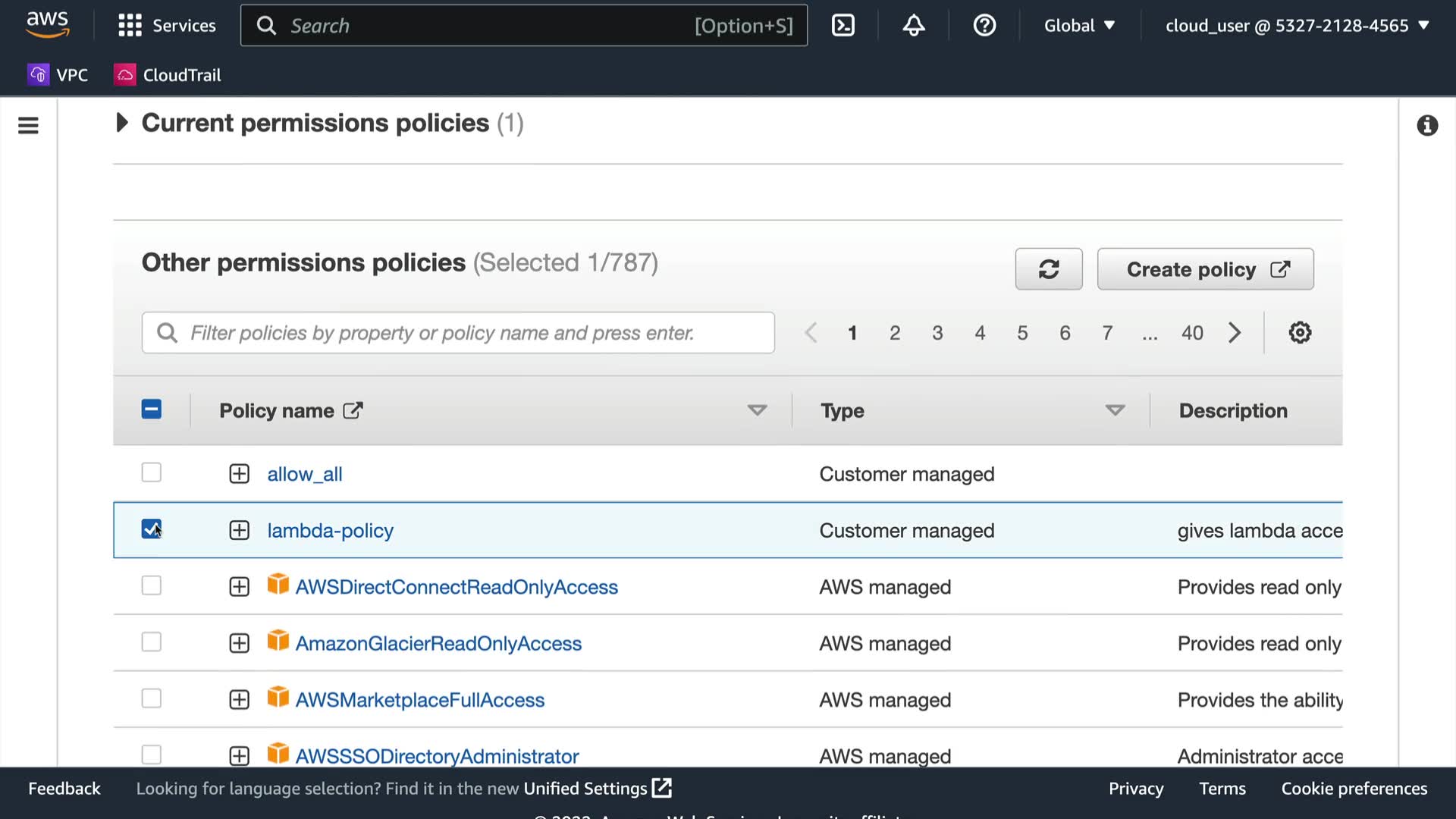Click the filter policies search field
The height and width of the screenshot is (819, 1456).
click(457, 333)
